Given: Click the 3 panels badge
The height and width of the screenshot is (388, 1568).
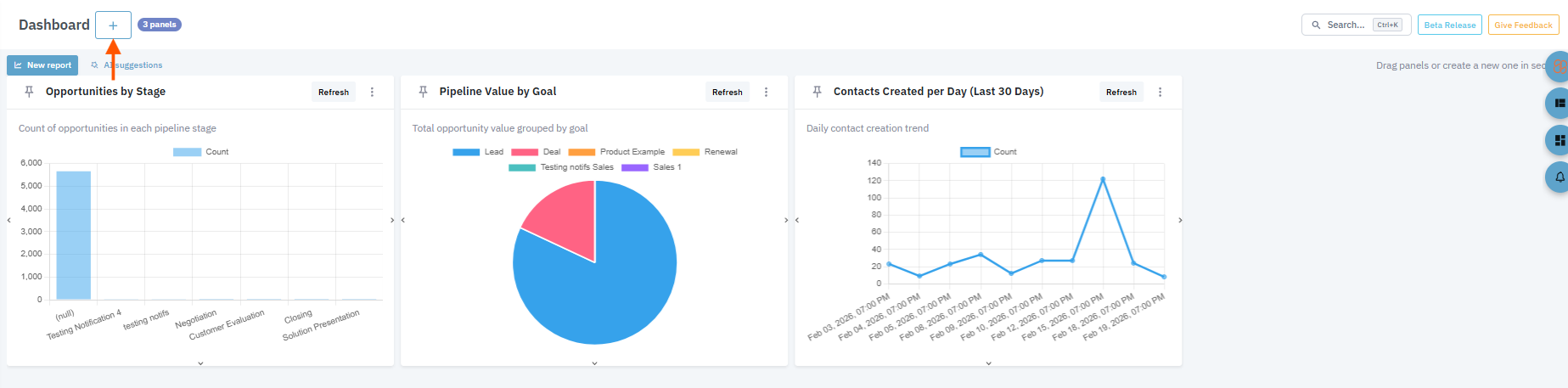Looking at the screenshot, I should (160, 25).
